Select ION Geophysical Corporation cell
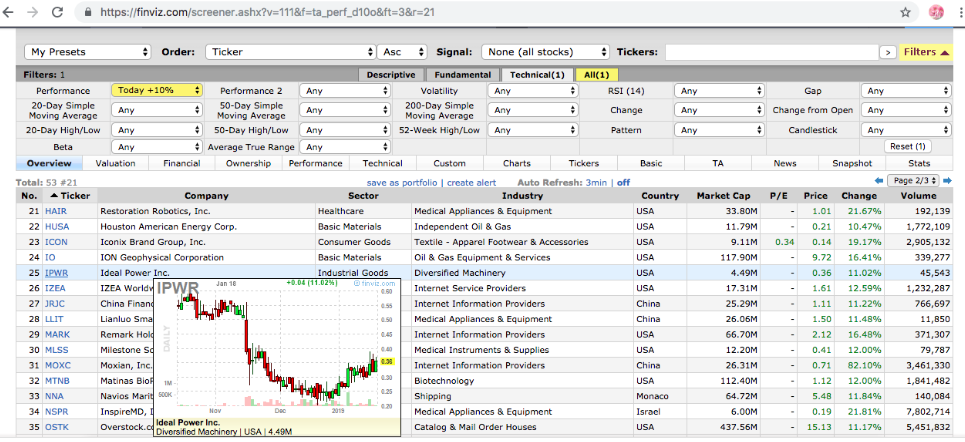This screenshot has width=965, height=442. [206, 257]
